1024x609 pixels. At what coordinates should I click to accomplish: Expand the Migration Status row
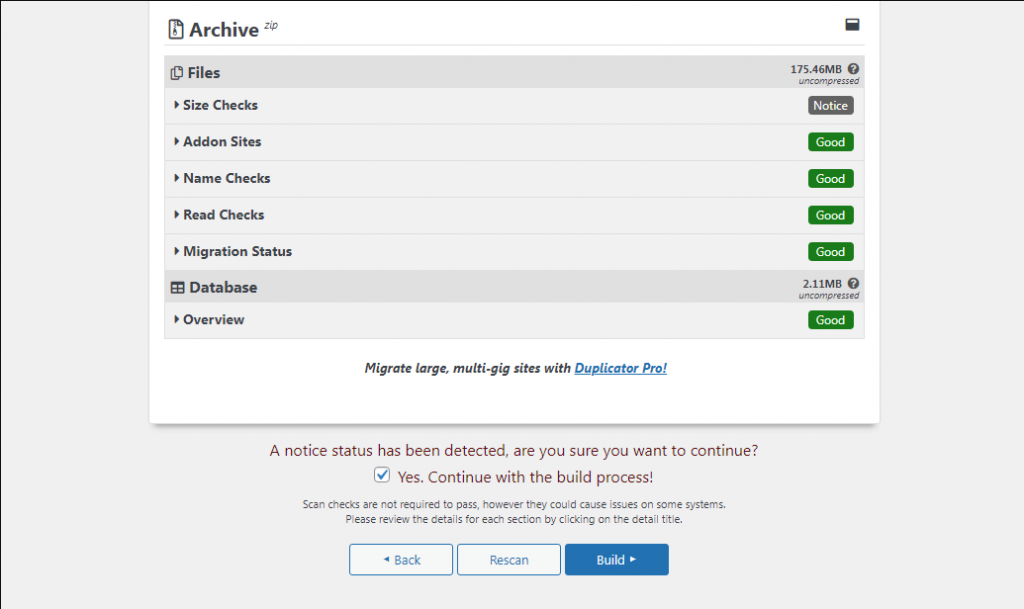[x=232, y=251]
